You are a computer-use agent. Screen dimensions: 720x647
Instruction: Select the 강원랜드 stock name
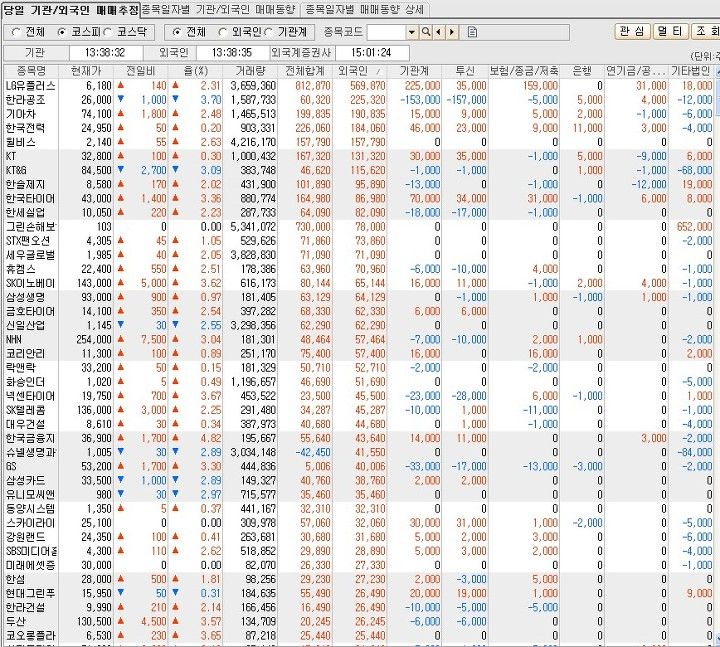[x=26, y=537]
